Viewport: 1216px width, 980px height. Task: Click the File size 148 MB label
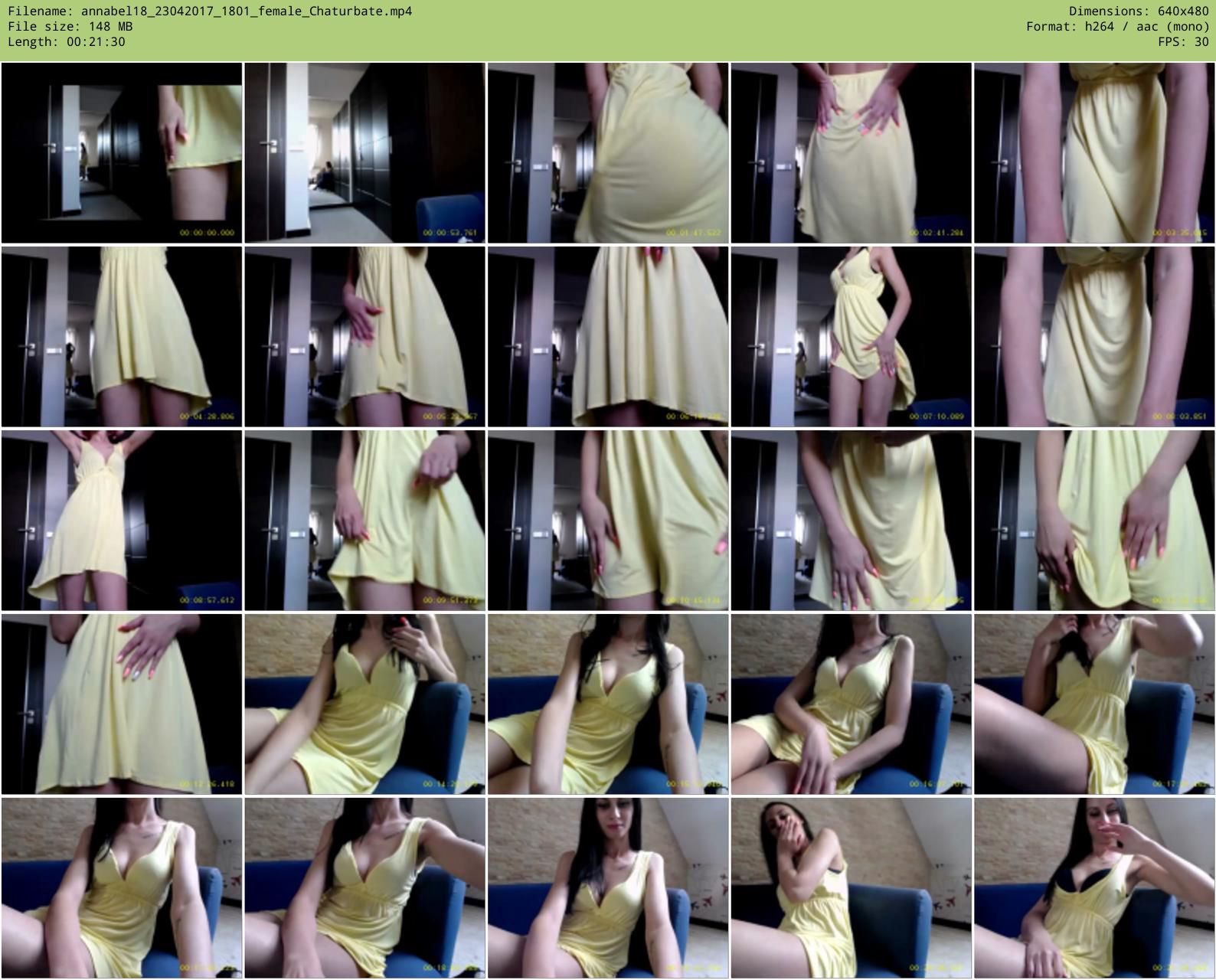70,27
